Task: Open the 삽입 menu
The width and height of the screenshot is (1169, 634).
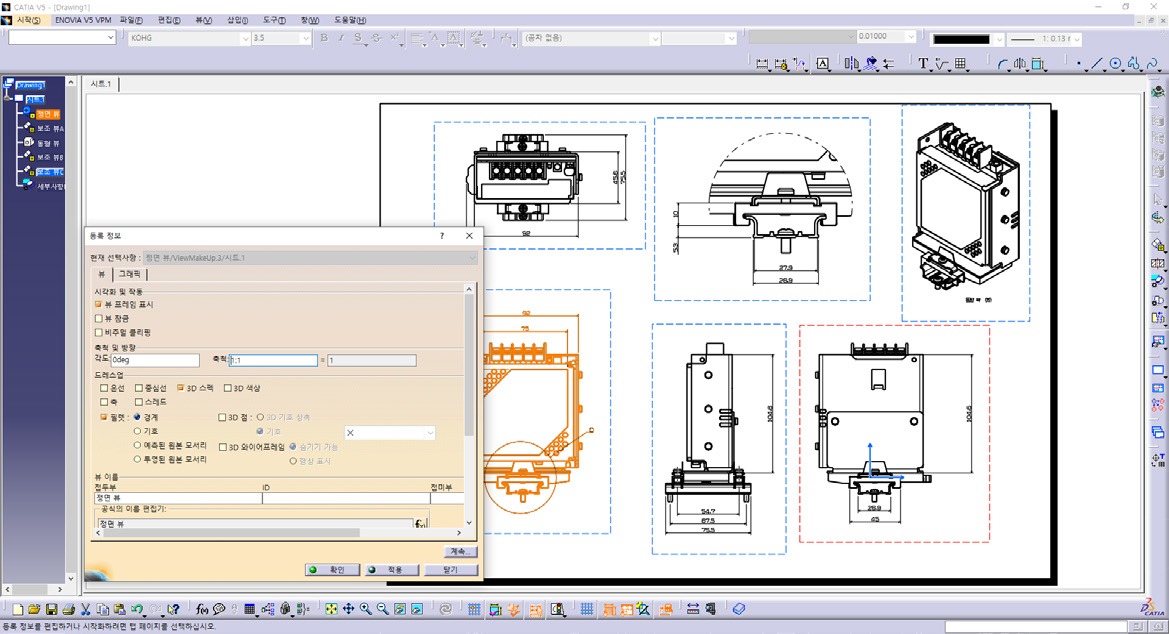Action: (235, 20)
